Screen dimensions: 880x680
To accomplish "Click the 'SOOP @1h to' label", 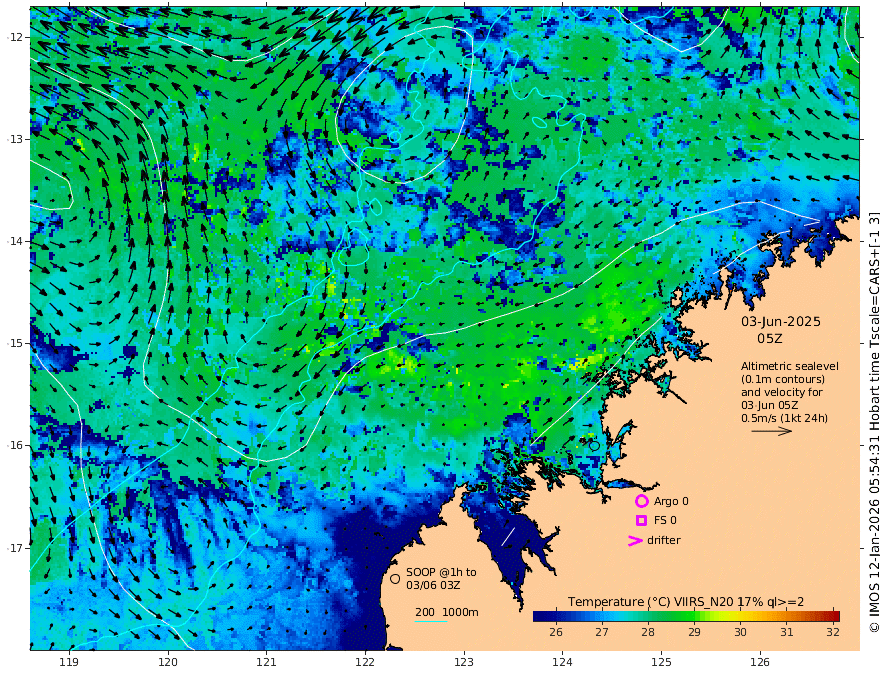I will click(x=441, y=572).
